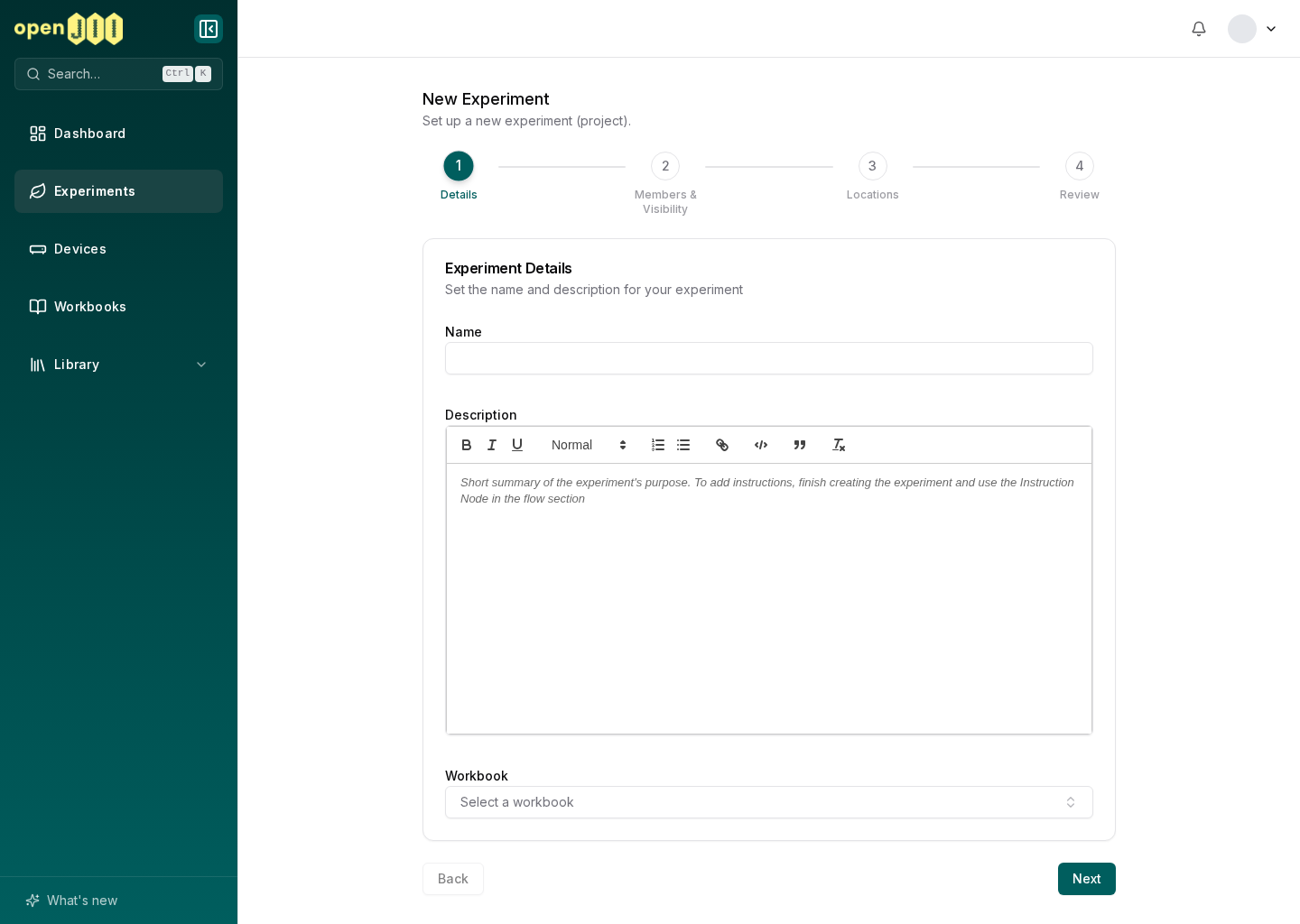
Task: Open Experiments in the sidebar
Action: [x=118, y=191]
